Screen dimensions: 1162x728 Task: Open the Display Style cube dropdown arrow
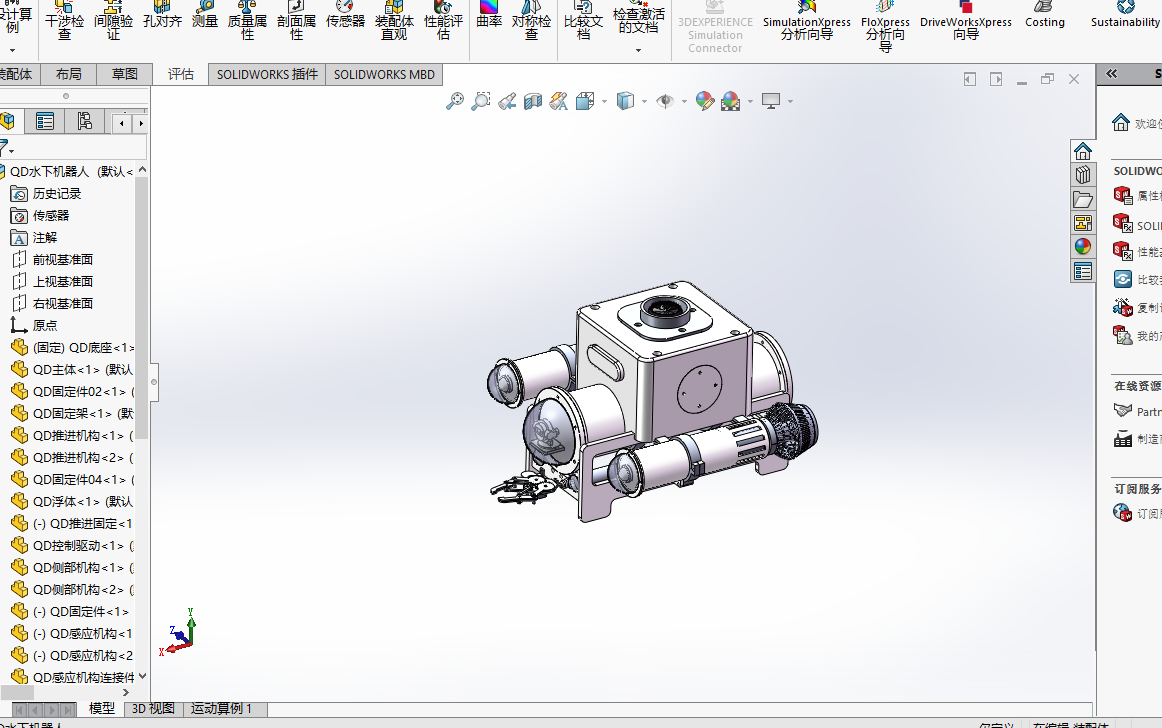click(x=644, y=101)
